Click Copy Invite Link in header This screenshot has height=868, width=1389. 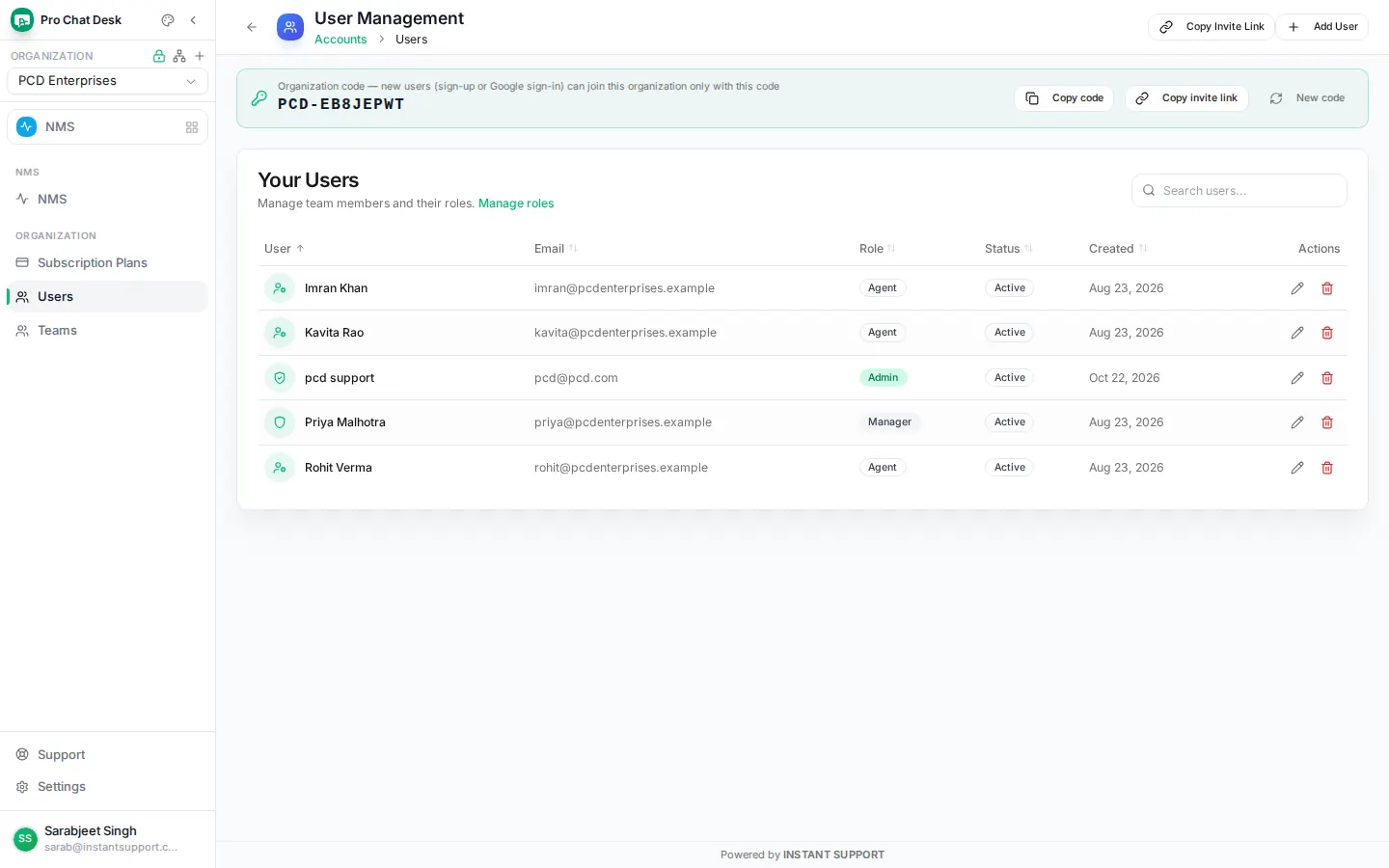[1212, 27]
